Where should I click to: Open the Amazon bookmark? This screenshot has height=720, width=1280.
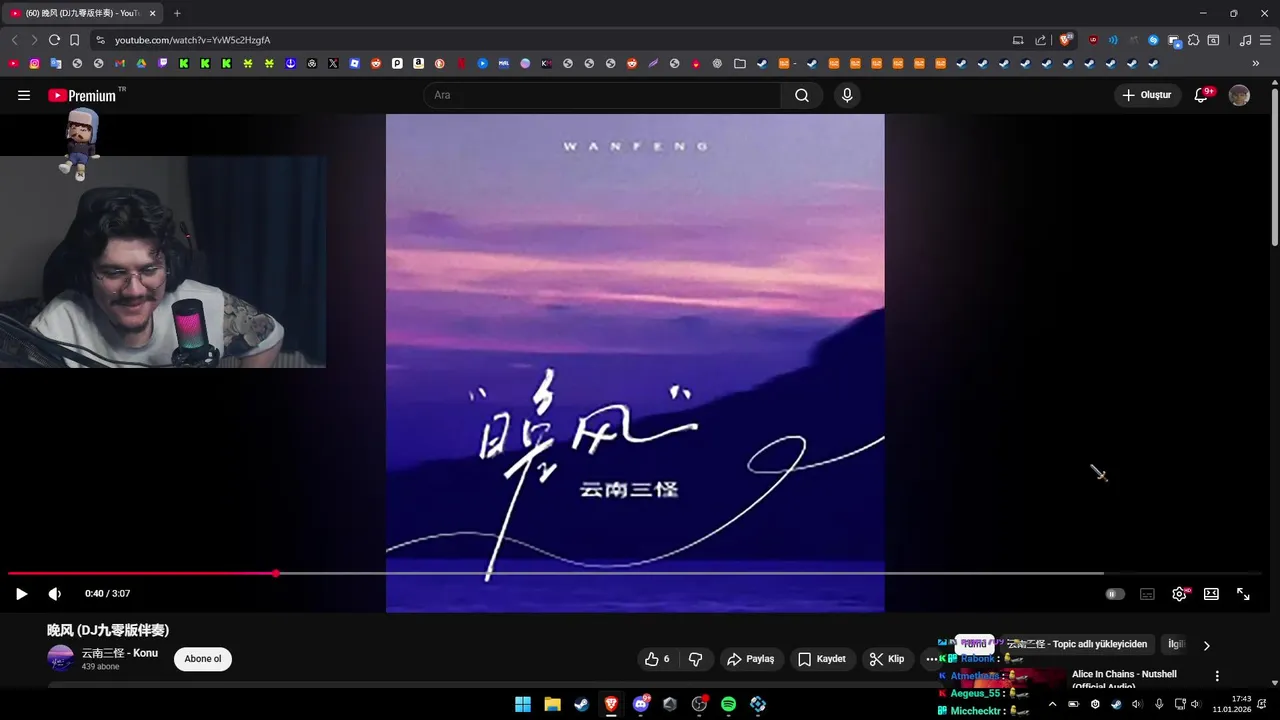click(x=418, y=63)
